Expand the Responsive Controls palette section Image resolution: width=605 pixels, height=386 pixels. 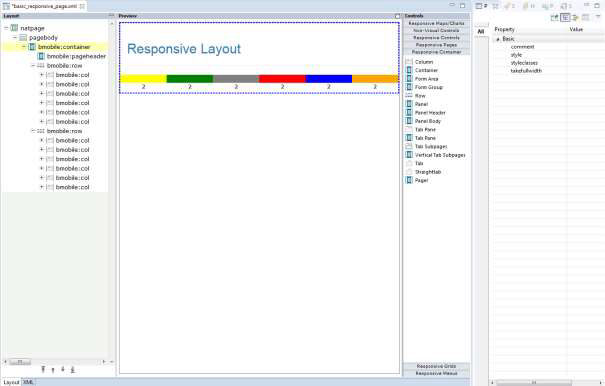click(x=436, y=38)
